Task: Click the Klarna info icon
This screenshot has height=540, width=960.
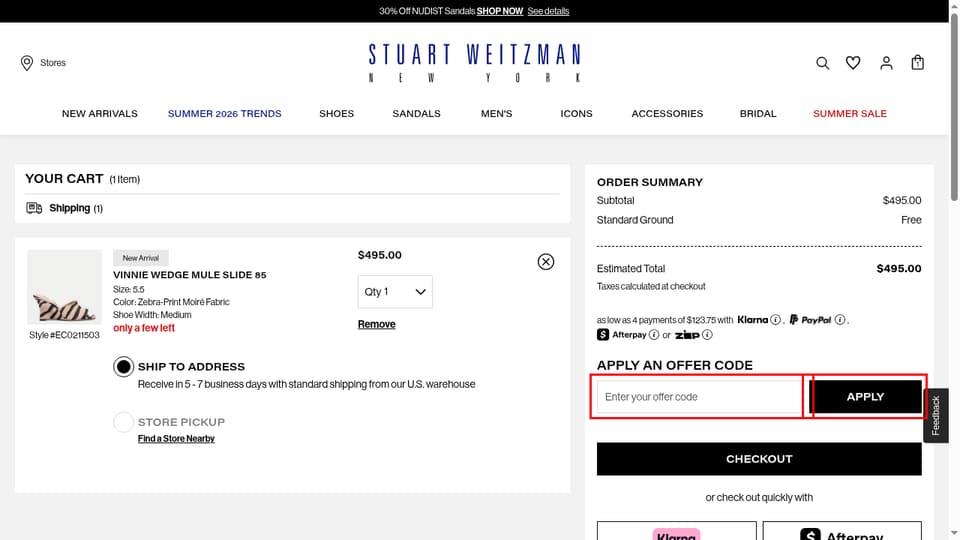Action: point(775,320)
